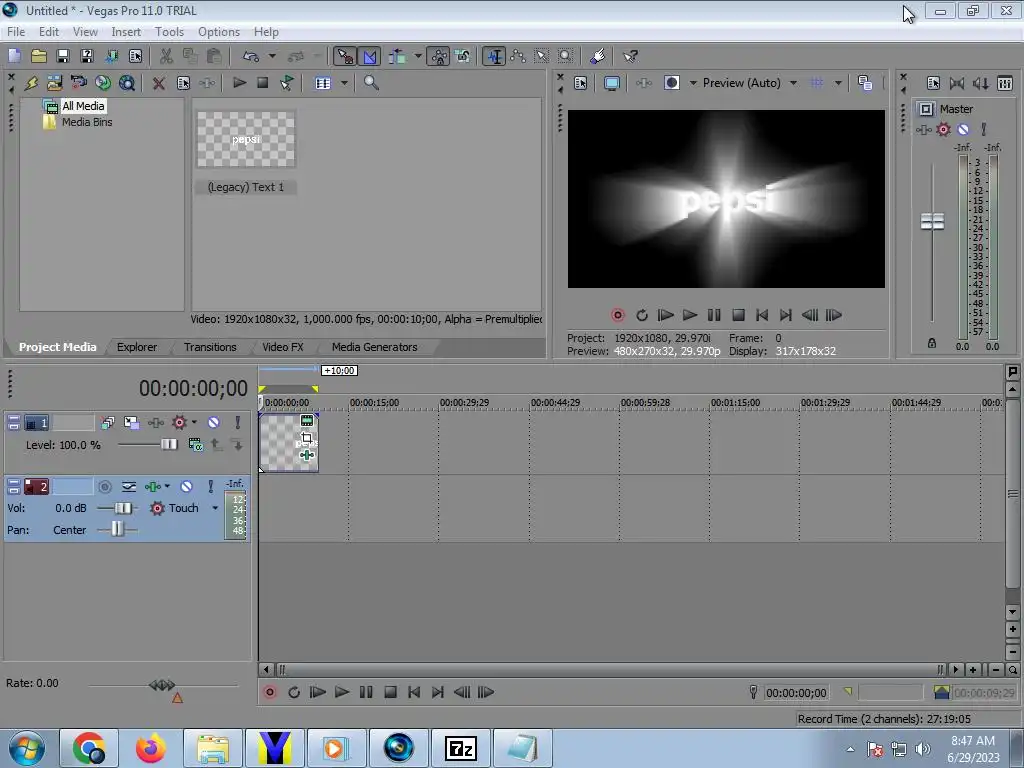Open Split Screen View dropdown arrow
The image size is (1024, 768).
pyautogui.click(x=693, y=83)
